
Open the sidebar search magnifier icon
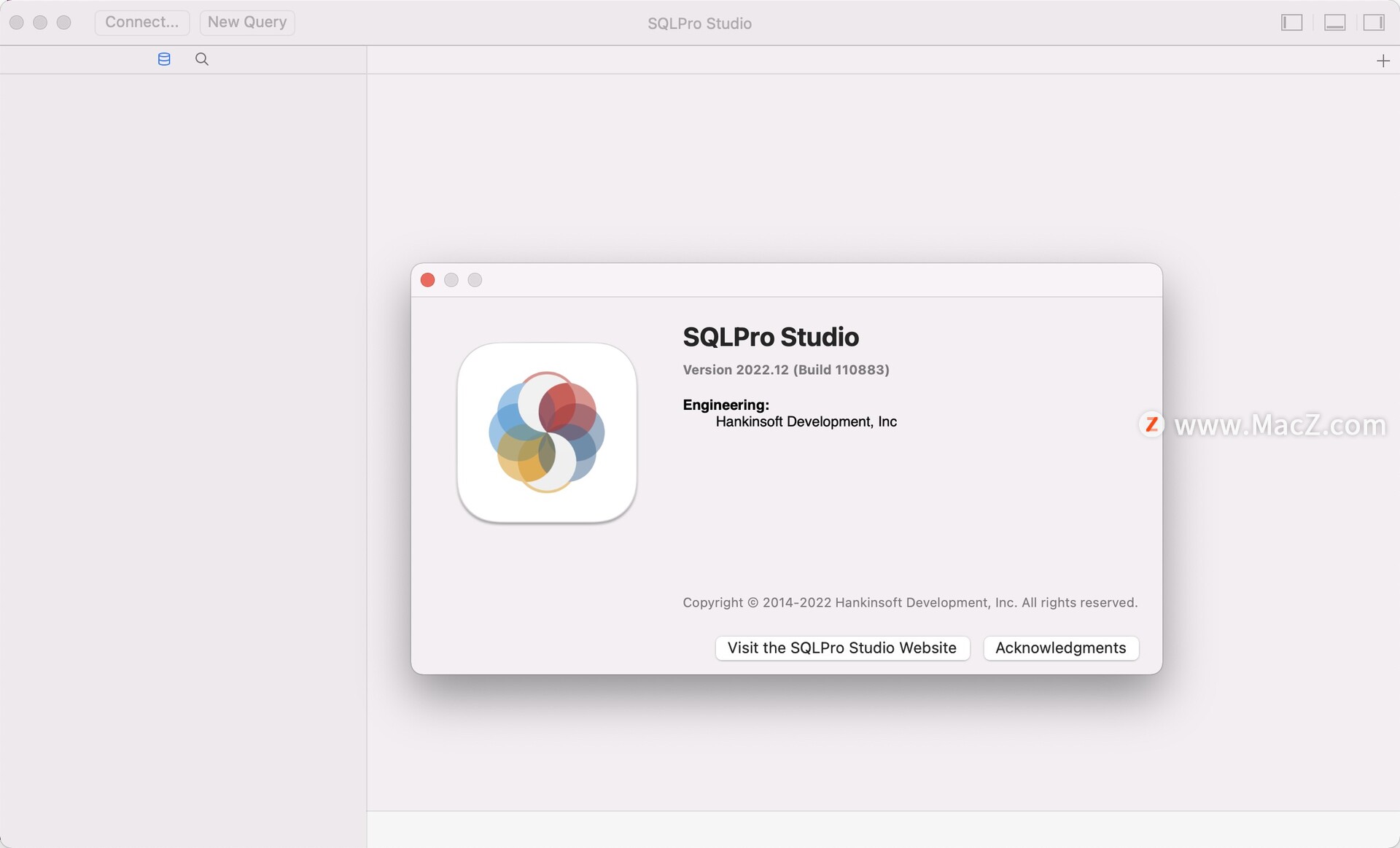pos(202,59)
